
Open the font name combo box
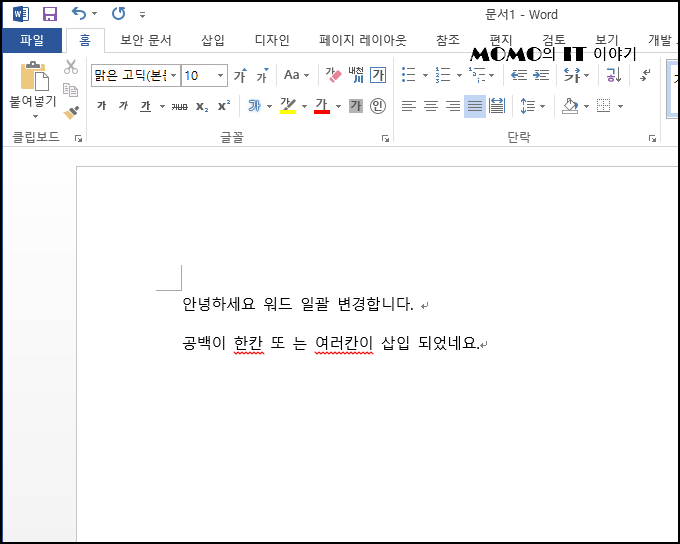[x=135, y=75]
